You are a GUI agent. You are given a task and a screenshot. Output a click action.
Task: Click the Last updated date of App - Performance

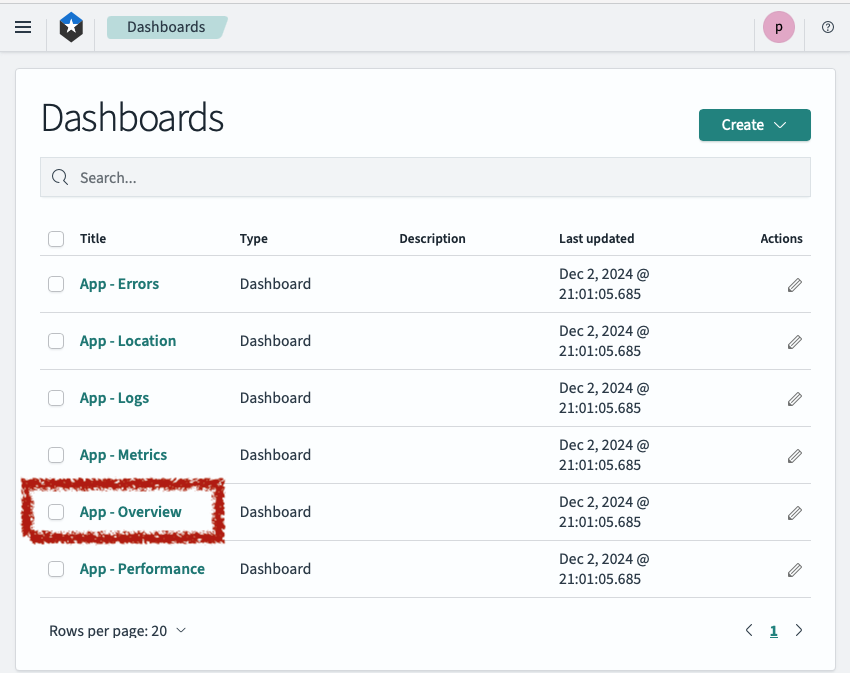pyautogui.click(x=604, y=569)
